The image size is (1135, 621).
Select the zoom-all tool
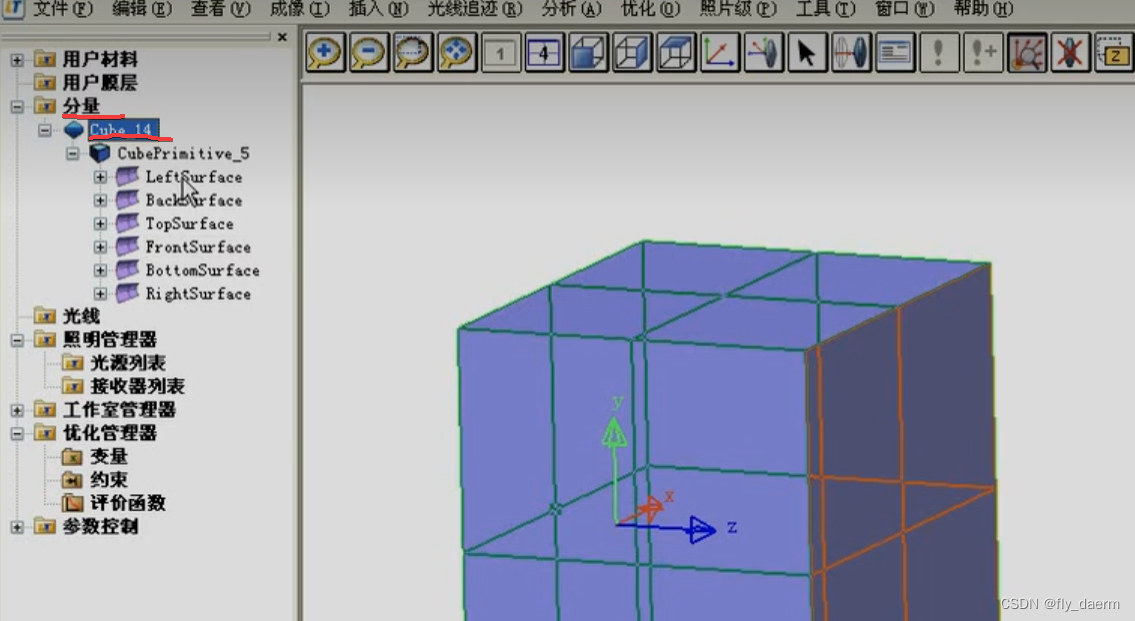point(455,53)
